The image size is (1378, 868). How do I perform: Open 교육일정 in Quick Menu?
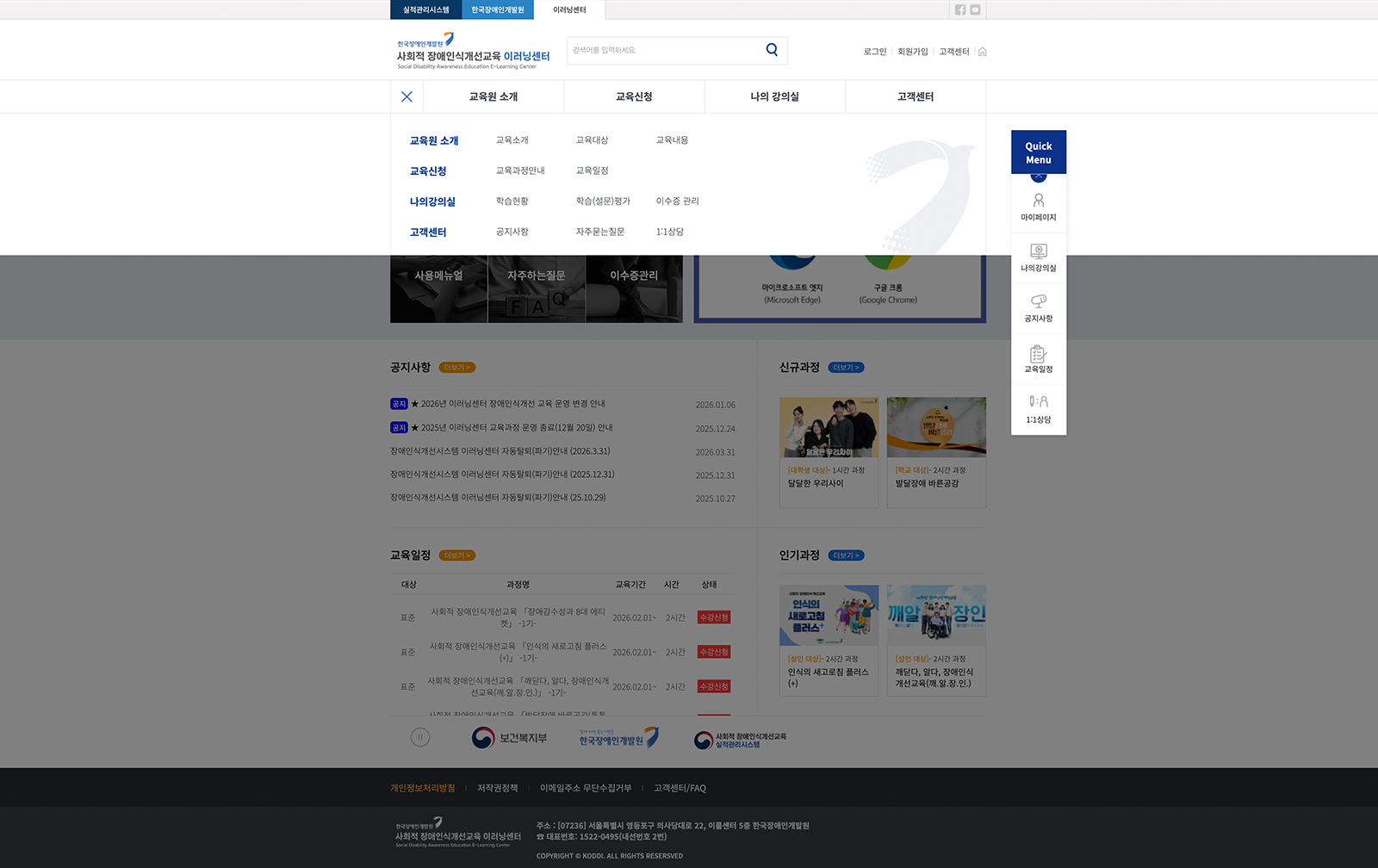(1039, 359)
